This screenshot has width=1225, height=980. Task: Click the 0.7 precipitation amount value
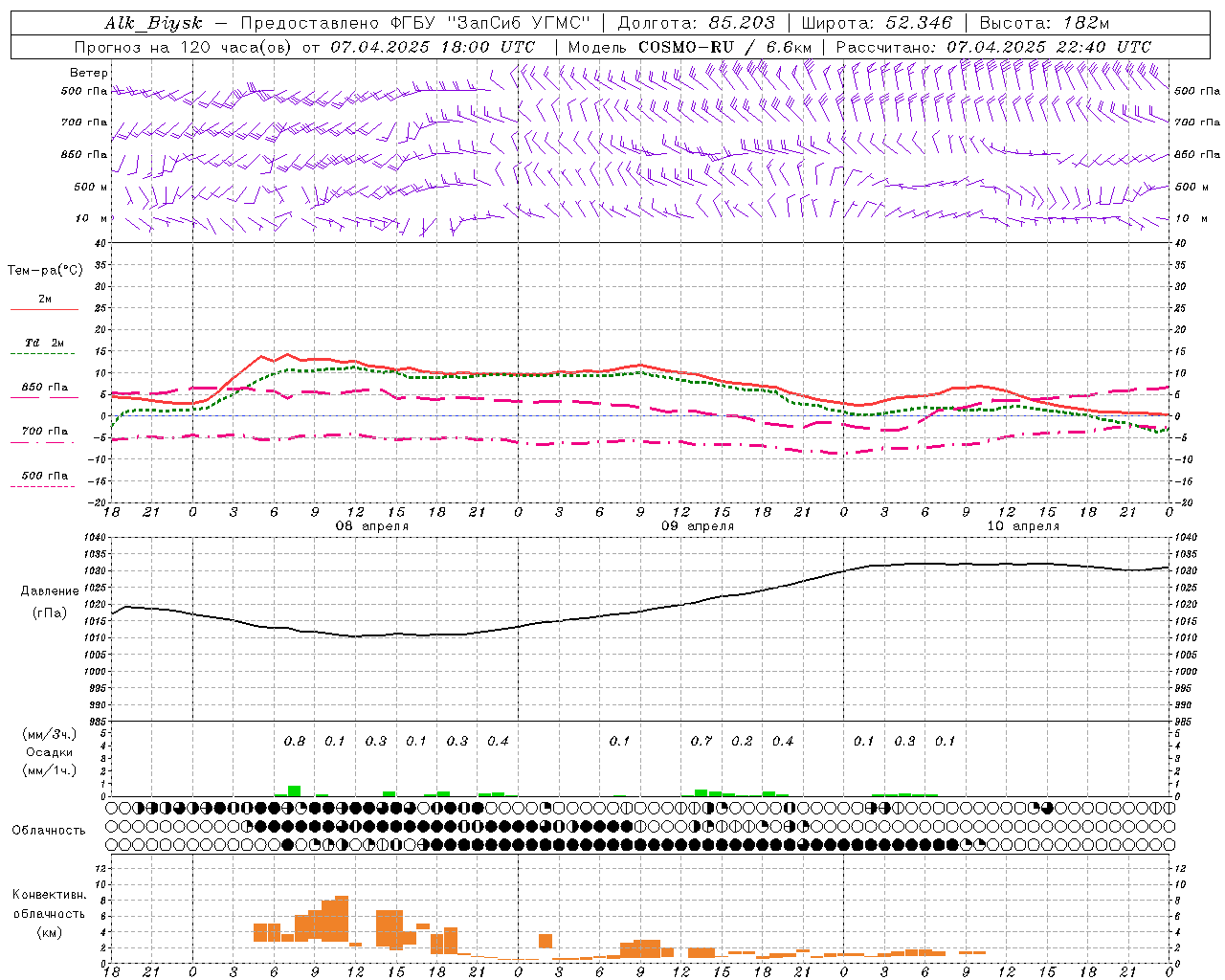click(x=702, y=741)
